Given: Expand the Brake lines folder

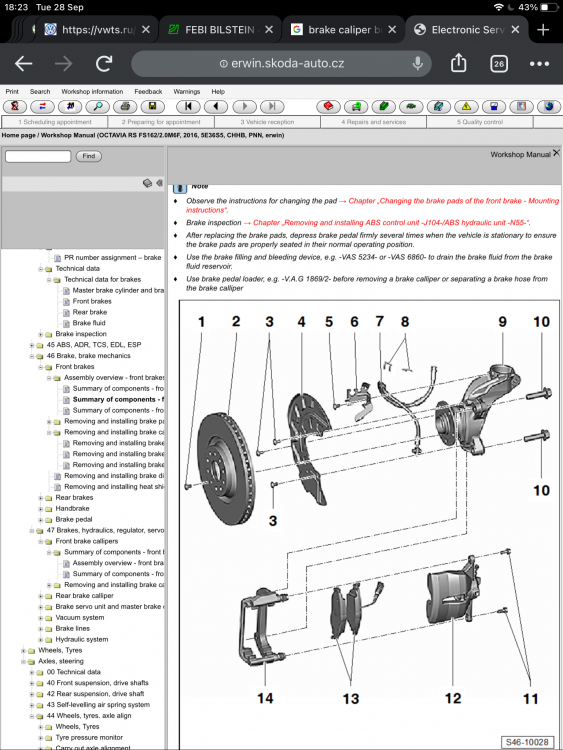Looking at the screenshot, I should coord(41,629).
